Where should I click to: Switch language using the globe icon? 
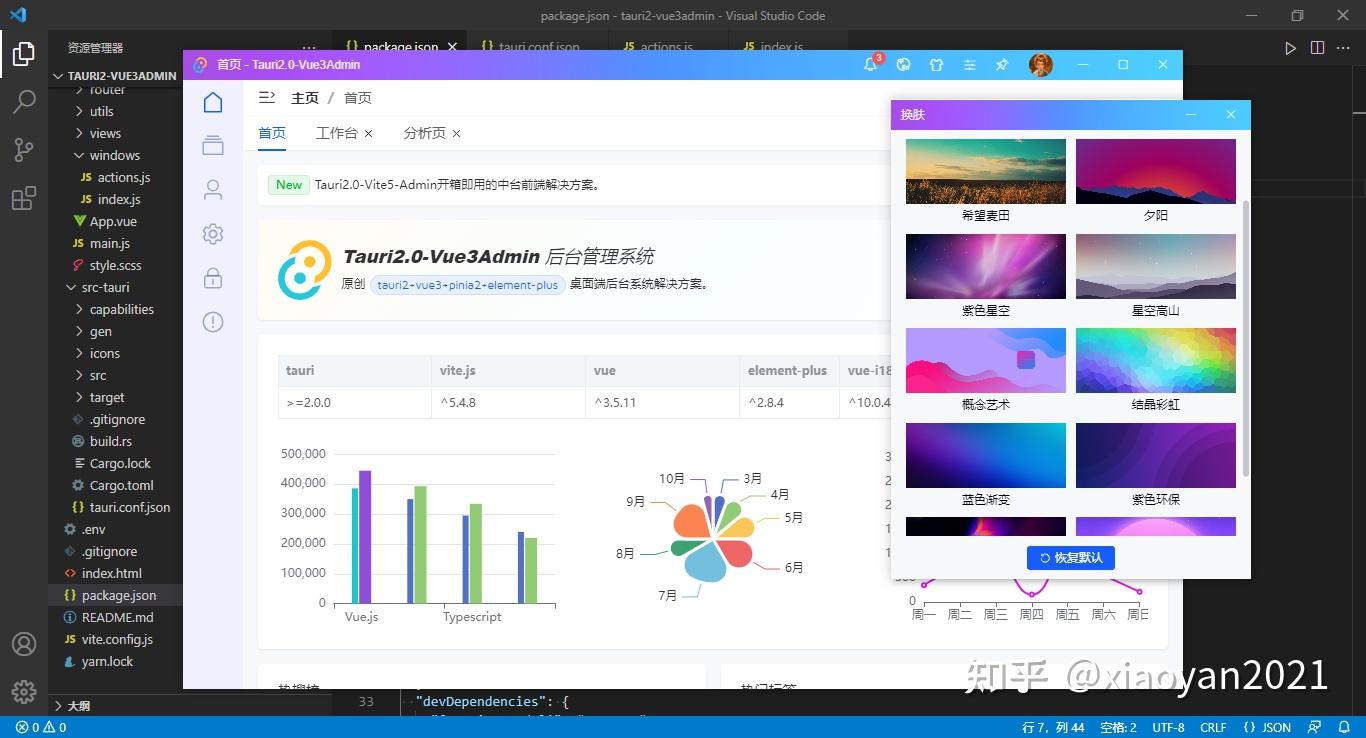903,64
